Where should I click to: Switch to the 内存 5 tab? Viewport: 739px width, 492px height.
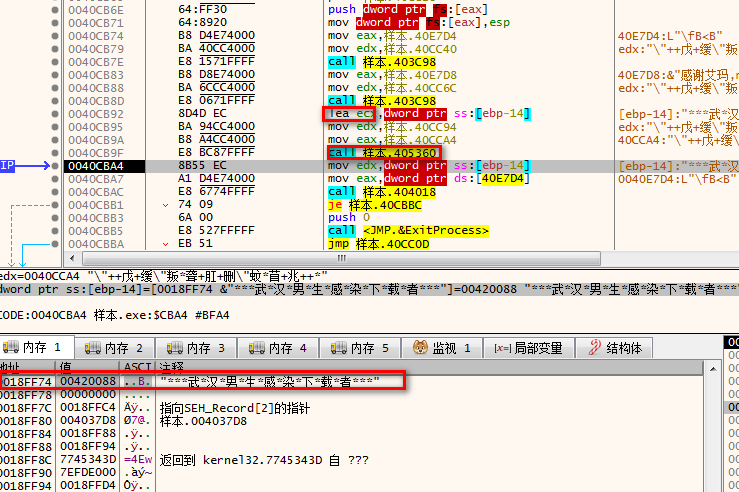coord(361,348)
